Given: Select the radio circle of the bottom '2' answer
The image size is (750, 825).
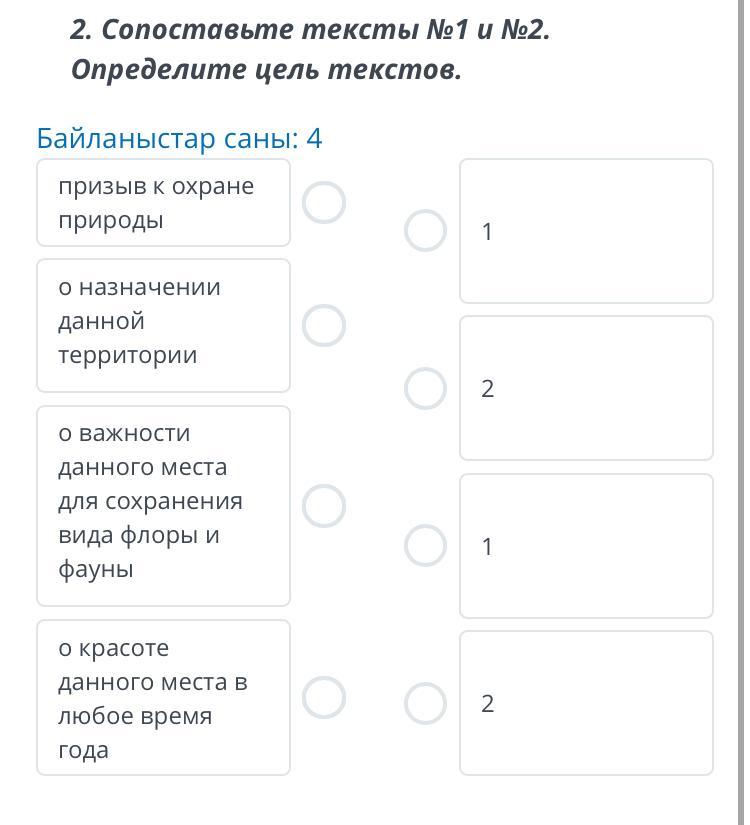Looking at the screenshot, I should click(425, 703).
